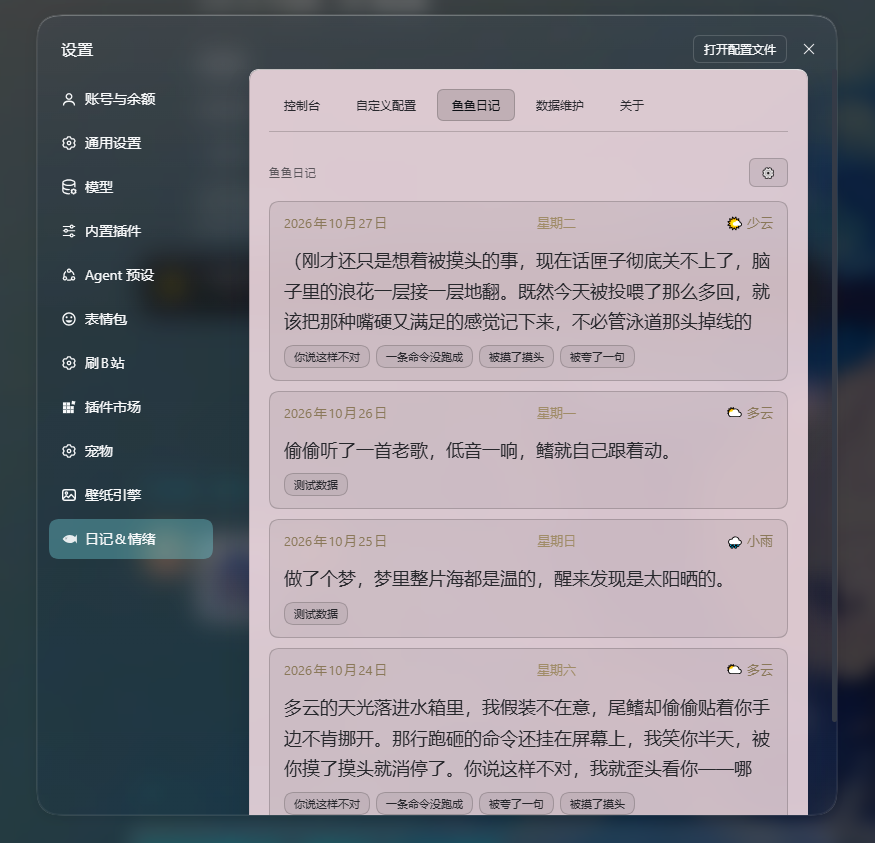Click 被夸了一句 tag on October 27 entry
Screen dimensions: 875x843
click(597, 357)
